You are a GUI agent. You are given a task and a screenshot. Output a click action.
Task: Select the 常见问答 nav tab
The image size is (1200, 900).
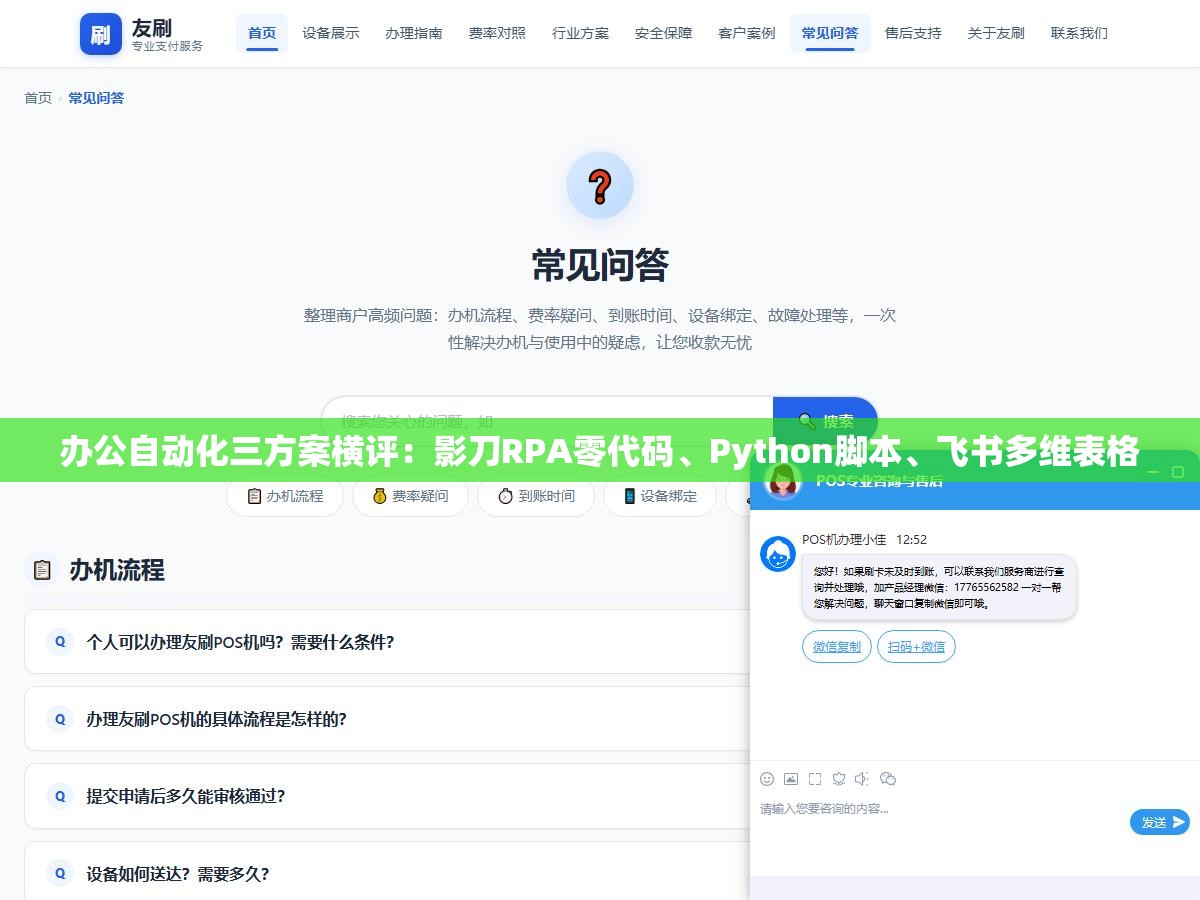(x=830, y=33)
